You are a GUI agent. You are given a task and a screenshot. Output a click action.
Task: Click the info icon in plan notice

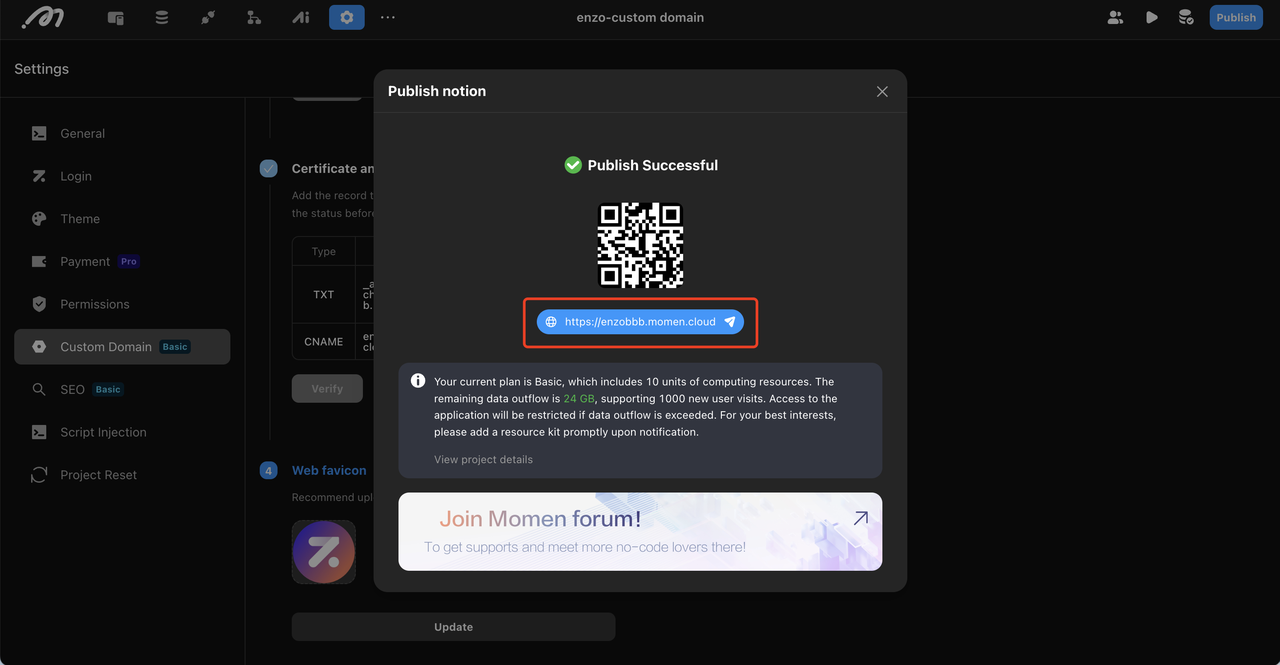[x=418, y=381]
